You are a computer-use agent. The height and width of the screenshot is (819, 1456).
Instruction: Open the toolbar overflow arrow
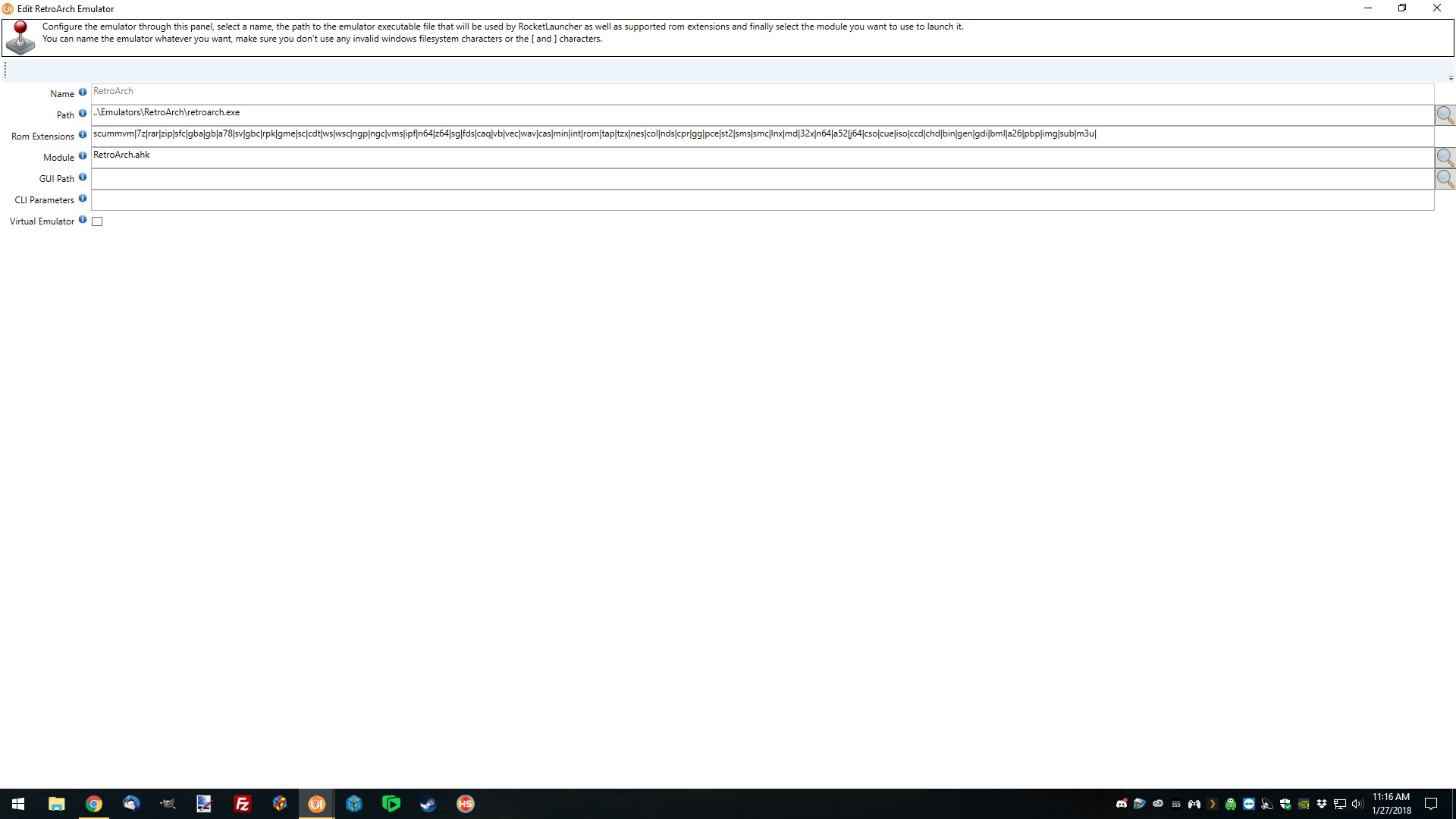click(1451, 78)
